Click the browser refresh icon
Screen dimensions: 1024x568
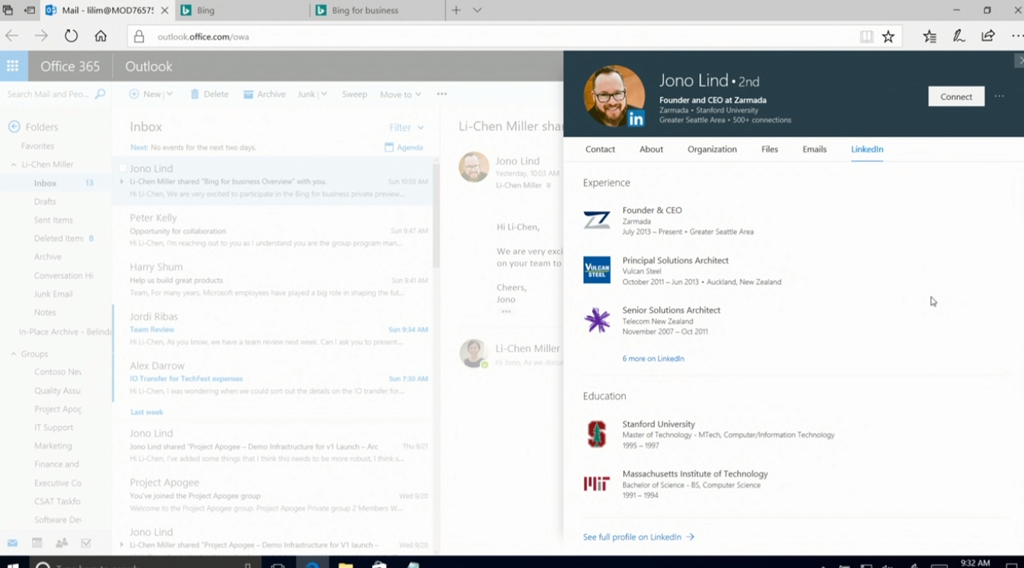pyautogui.click(x=71, y=36)
